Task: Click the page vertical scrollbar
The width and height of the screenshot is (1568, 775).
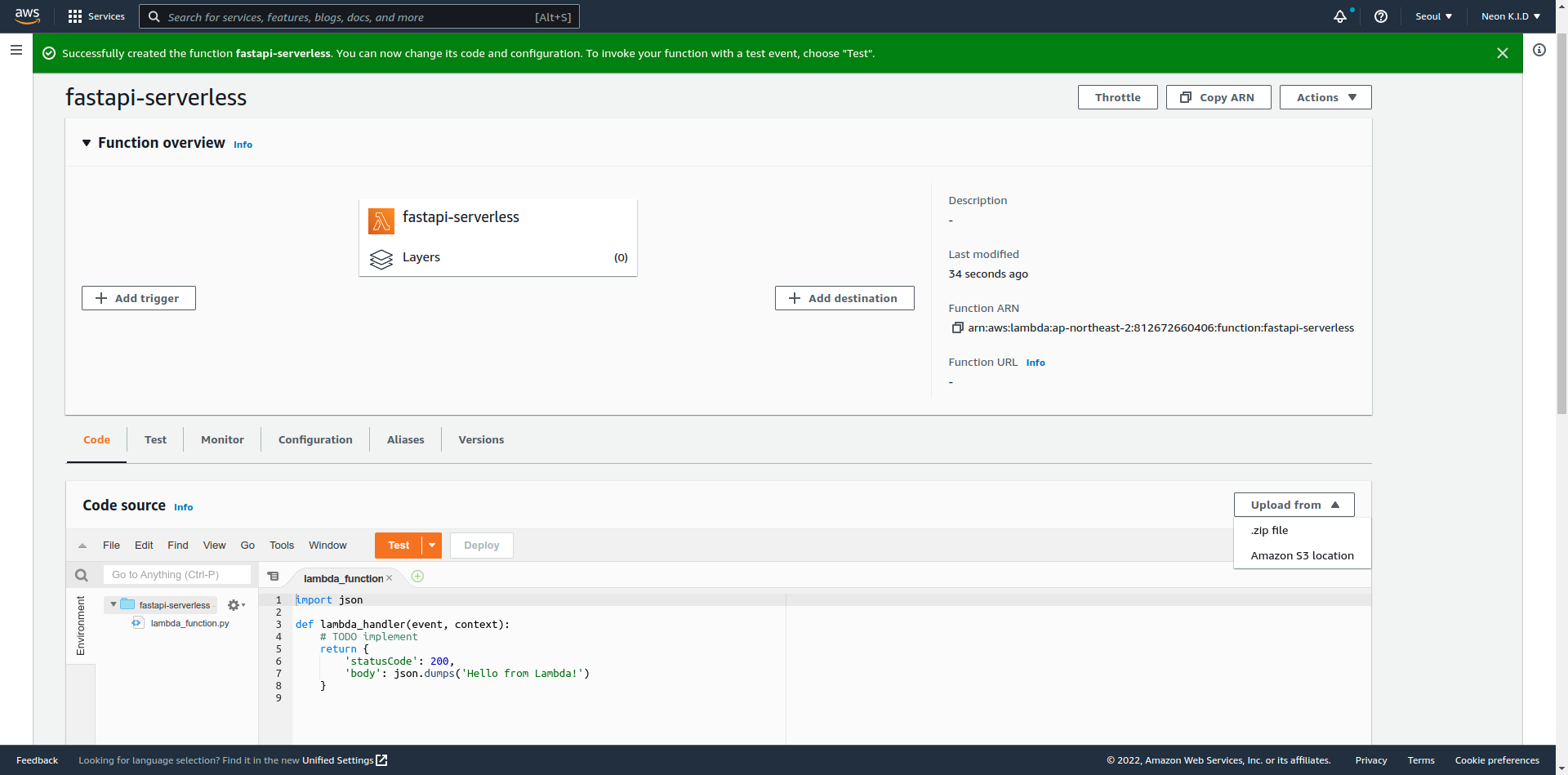Action: (x=1561, y=225)
